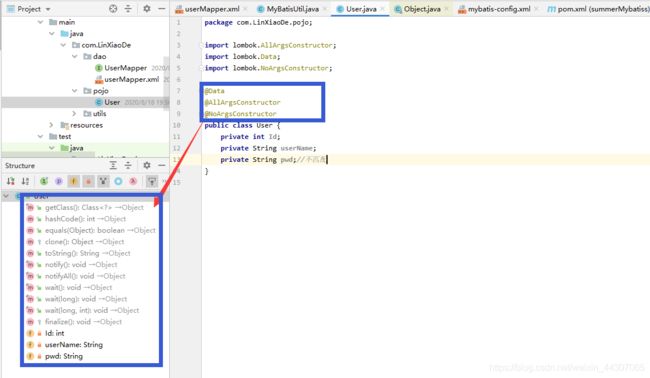Viewport: 650px width, 378px height.
Task: Close the Object.java tab
Action: tap(446, 9)
